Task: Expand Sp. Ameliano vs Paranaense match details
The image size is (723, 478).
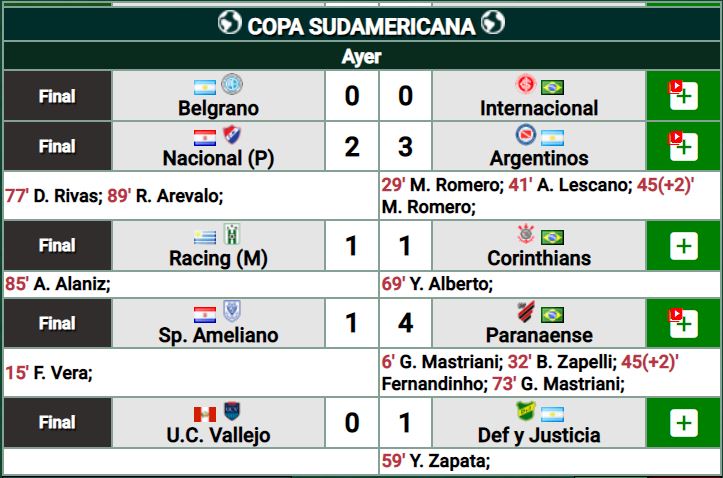Action: (683, 323)
